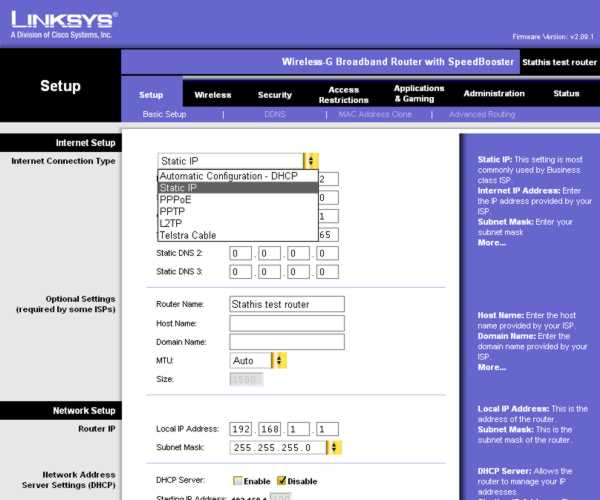Click the Starting IP Address last octet field
Screen dimensions: 600x500
(x=280, y=497)
